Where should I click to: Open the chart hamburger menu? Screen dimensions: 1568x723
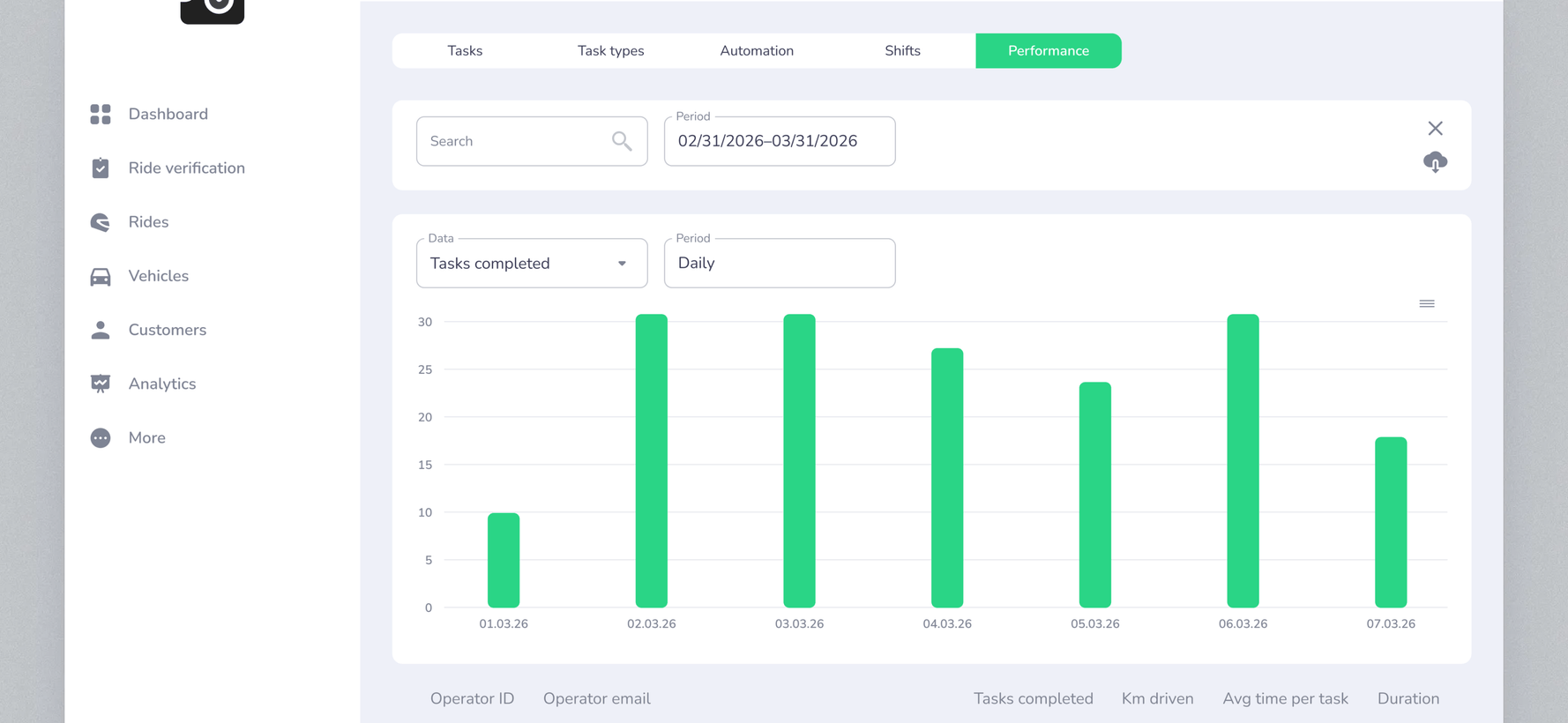coord(1427,303)
